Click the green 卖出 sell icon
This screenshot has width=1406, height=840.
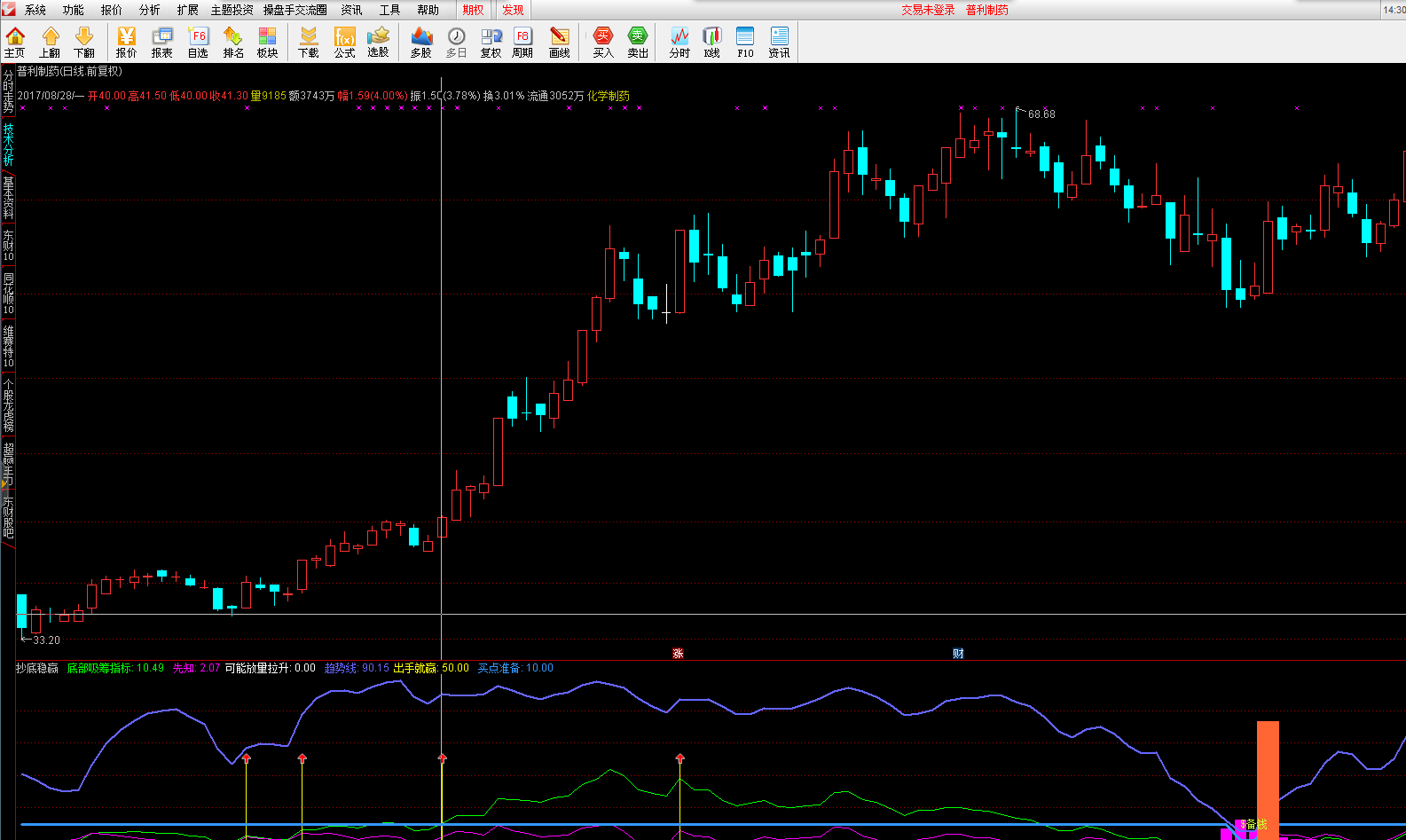click(x=638, y=42)
